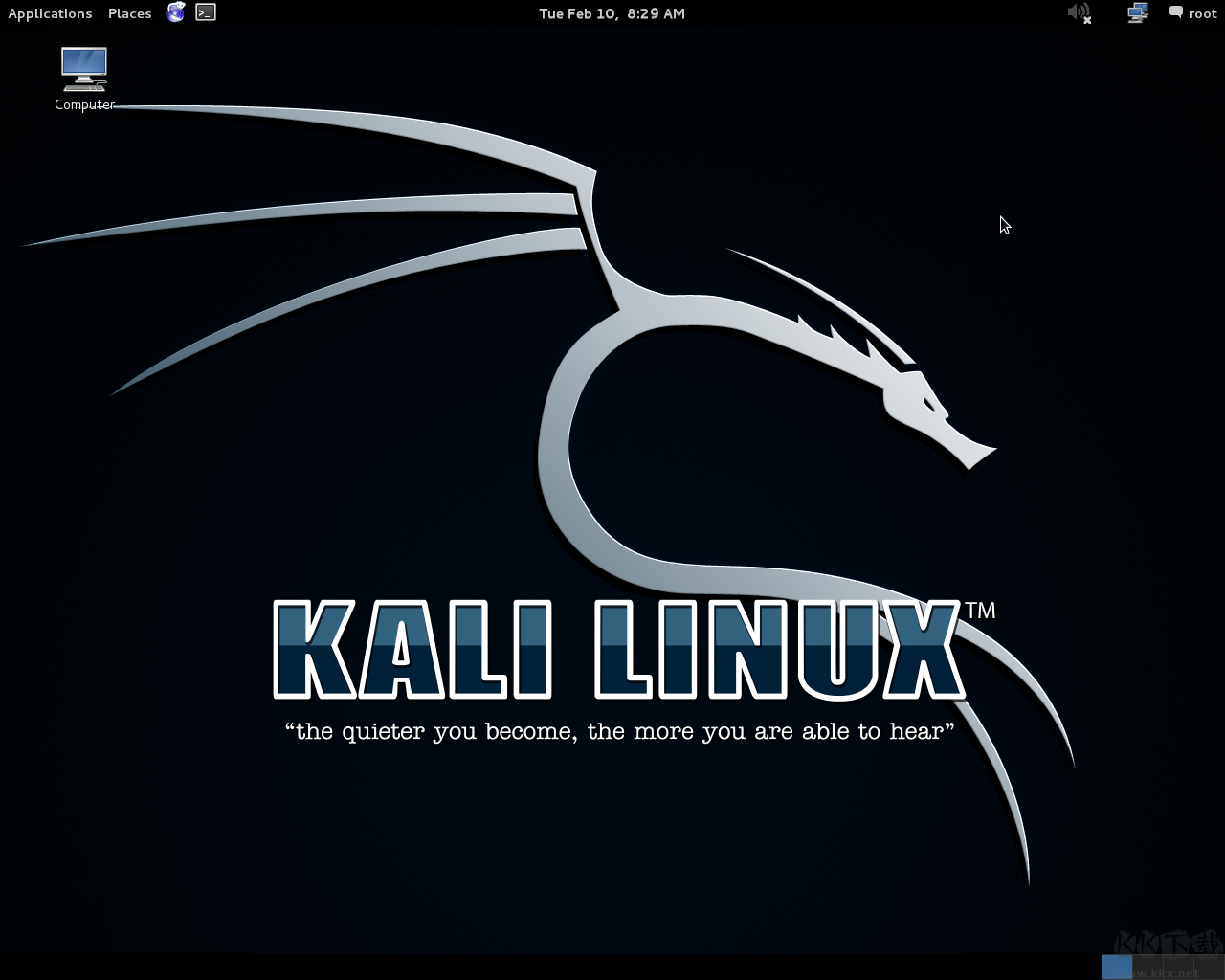Open the Places menu
This screenshot has height=980, width=1225.
pyautogui.click(x=129, y=12)
